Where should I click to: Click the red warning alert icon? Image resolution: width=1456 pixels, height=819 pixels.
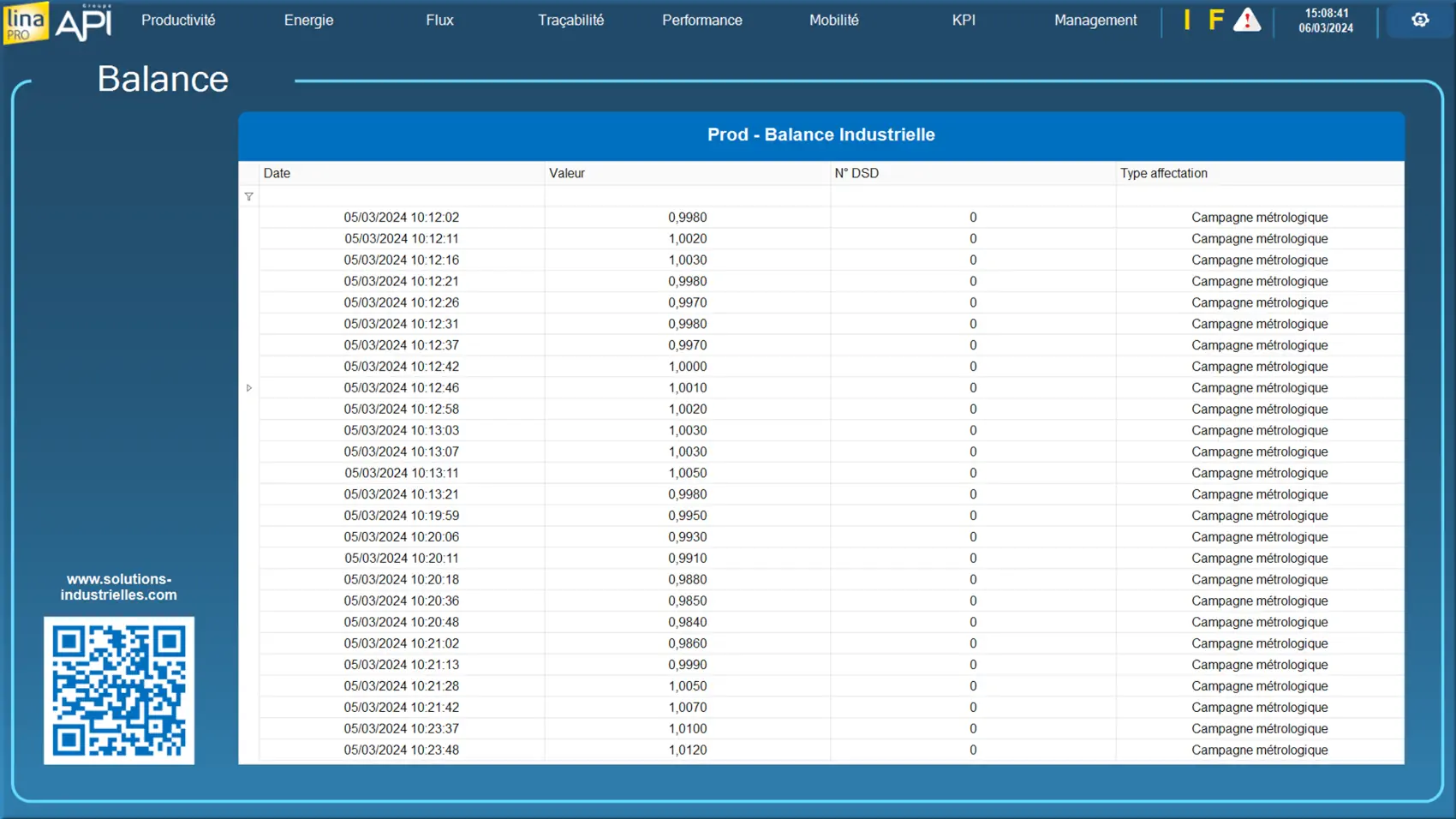pyautogui.click(x=1246, y=20)
